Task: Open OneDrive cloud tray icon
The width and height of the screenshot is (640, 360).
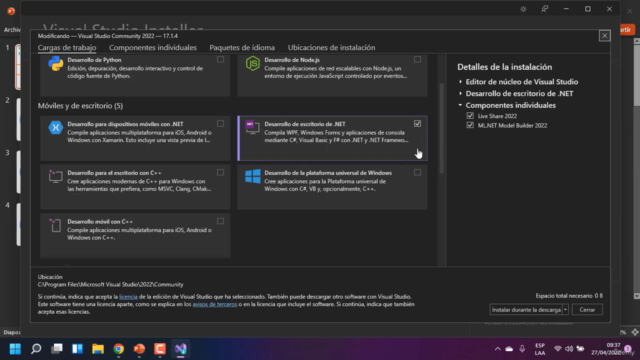Action: pos(509,349)
